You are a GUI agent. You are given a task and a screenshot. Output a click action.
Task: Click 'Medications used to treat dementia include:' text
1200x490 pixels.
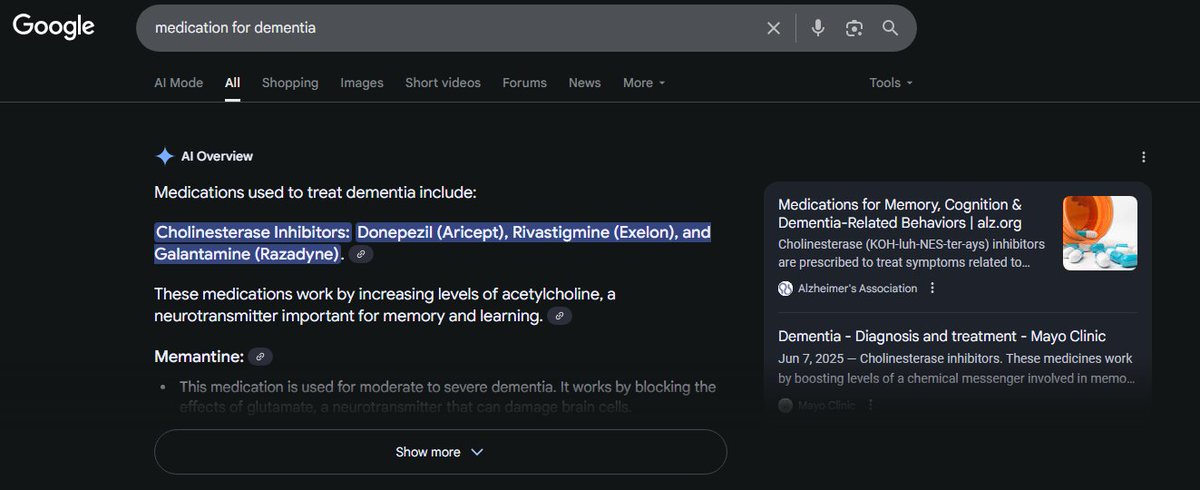pyautogui.click(x=316, y=191)
